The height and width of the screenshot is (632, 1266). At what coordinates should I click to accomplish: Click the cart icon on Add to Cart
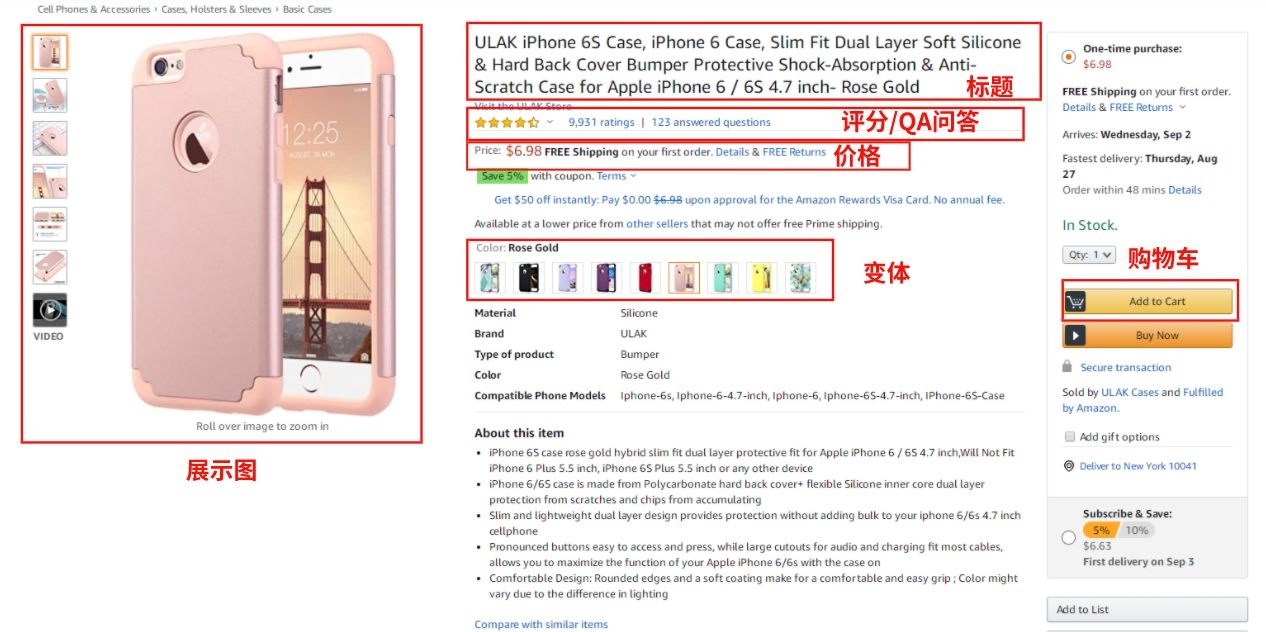(1076, 301)
